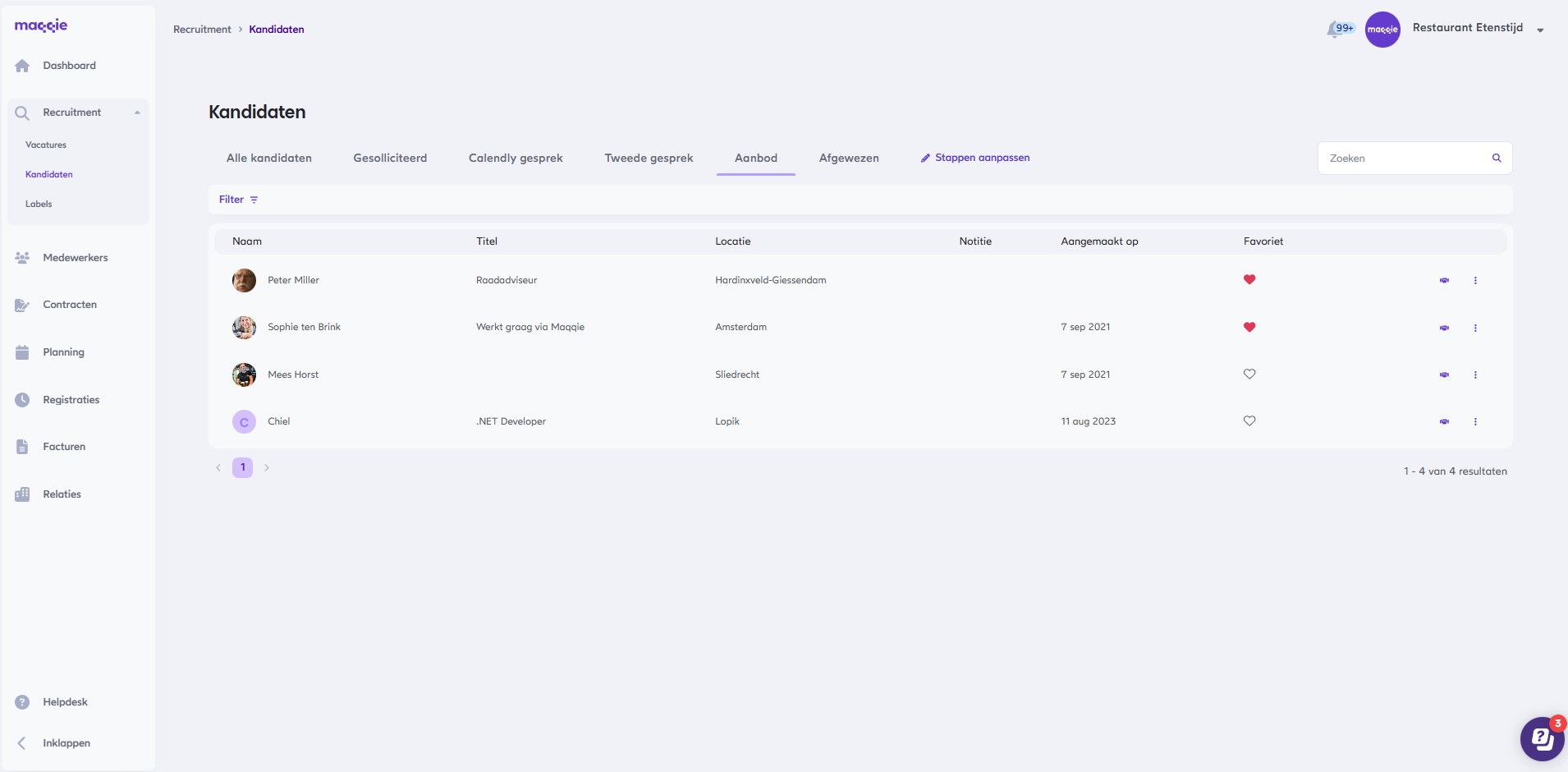Open Sophie ten Brink's three-dot menu

click(1475, 328)
